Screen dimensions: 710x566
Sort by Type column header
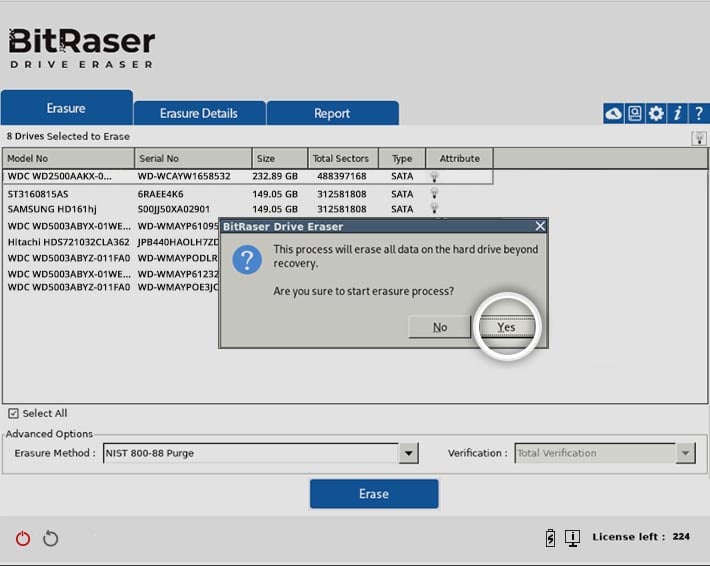[402, 158]
